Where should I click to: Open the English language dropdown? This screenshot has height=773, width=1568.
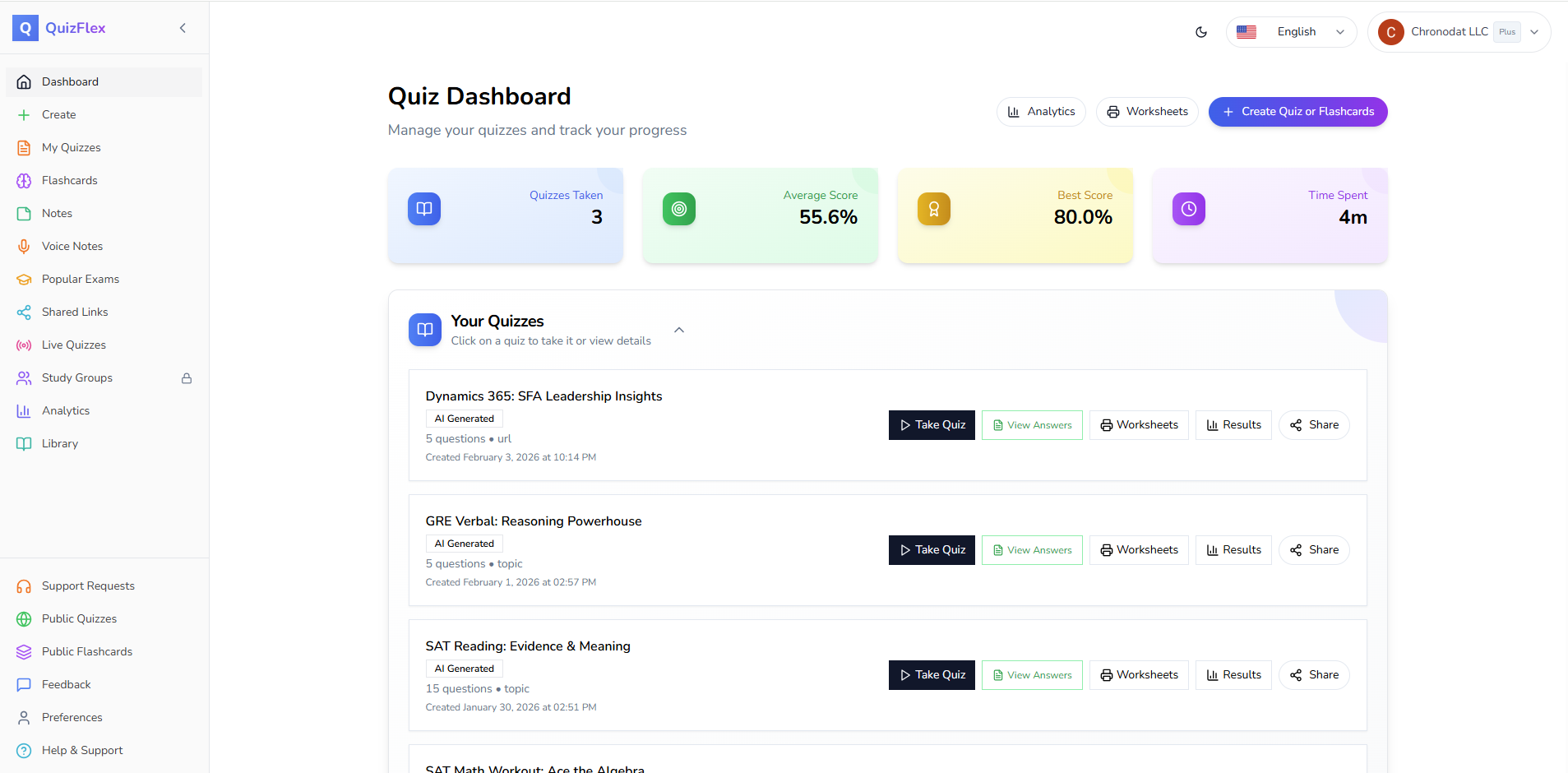pyautogui.click(x=1291, y=31)
